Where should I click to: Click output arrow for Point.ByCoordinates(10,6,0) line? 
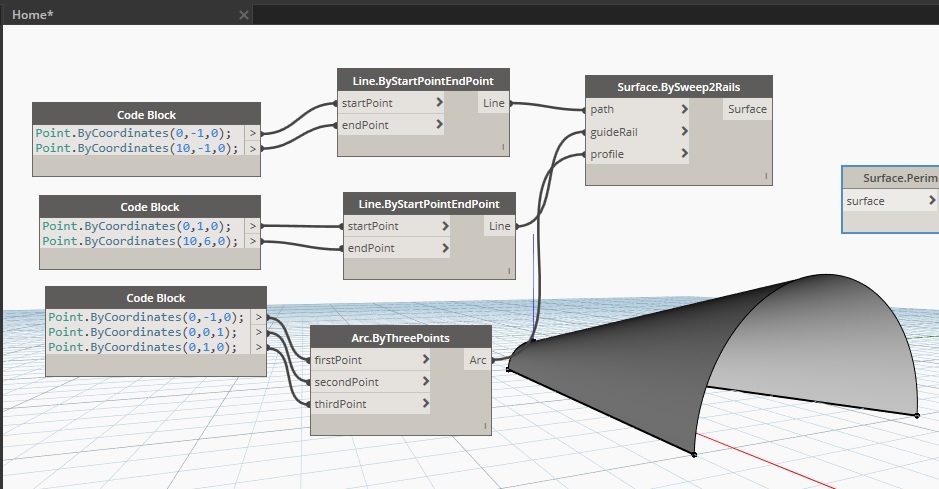coord(253,241)
